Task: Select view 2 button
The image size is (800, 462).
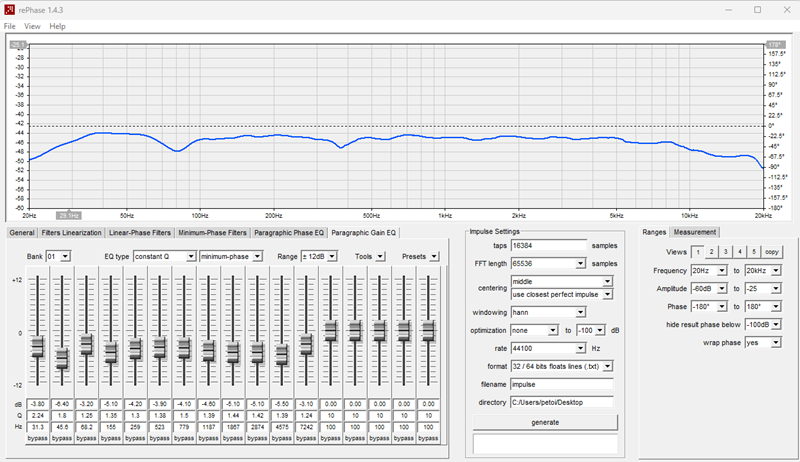Action: point(711,252)
